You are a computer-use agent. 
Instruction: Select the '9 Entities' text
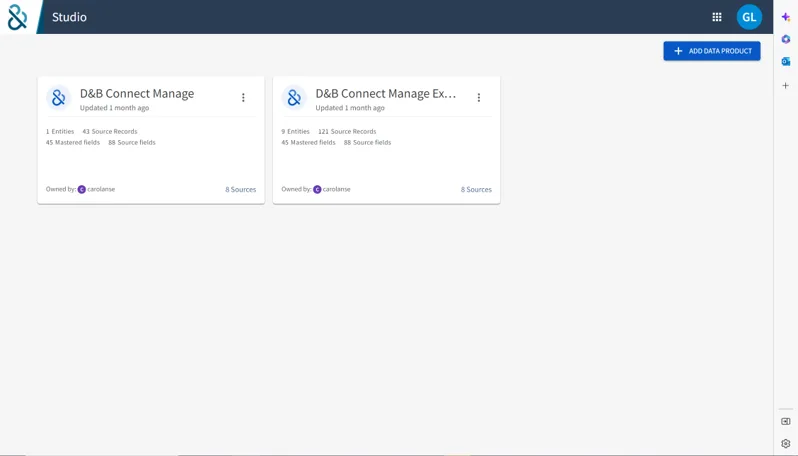(296, 131)
